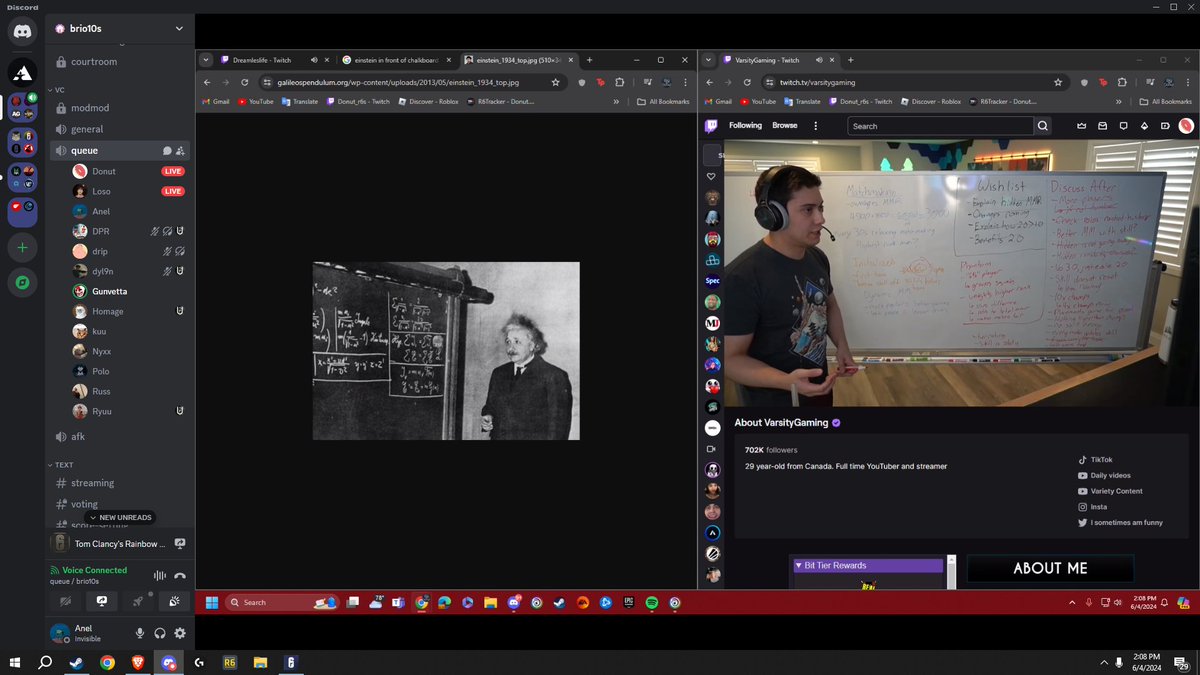
Task: Open new tab in Twitch window
Action: click(850, 60)
